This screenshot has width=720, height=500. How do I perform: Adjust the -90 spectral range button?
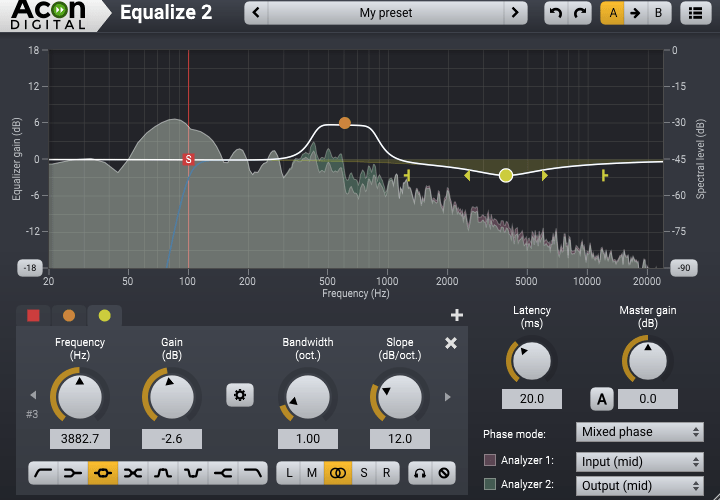click(x=684, y=268)
